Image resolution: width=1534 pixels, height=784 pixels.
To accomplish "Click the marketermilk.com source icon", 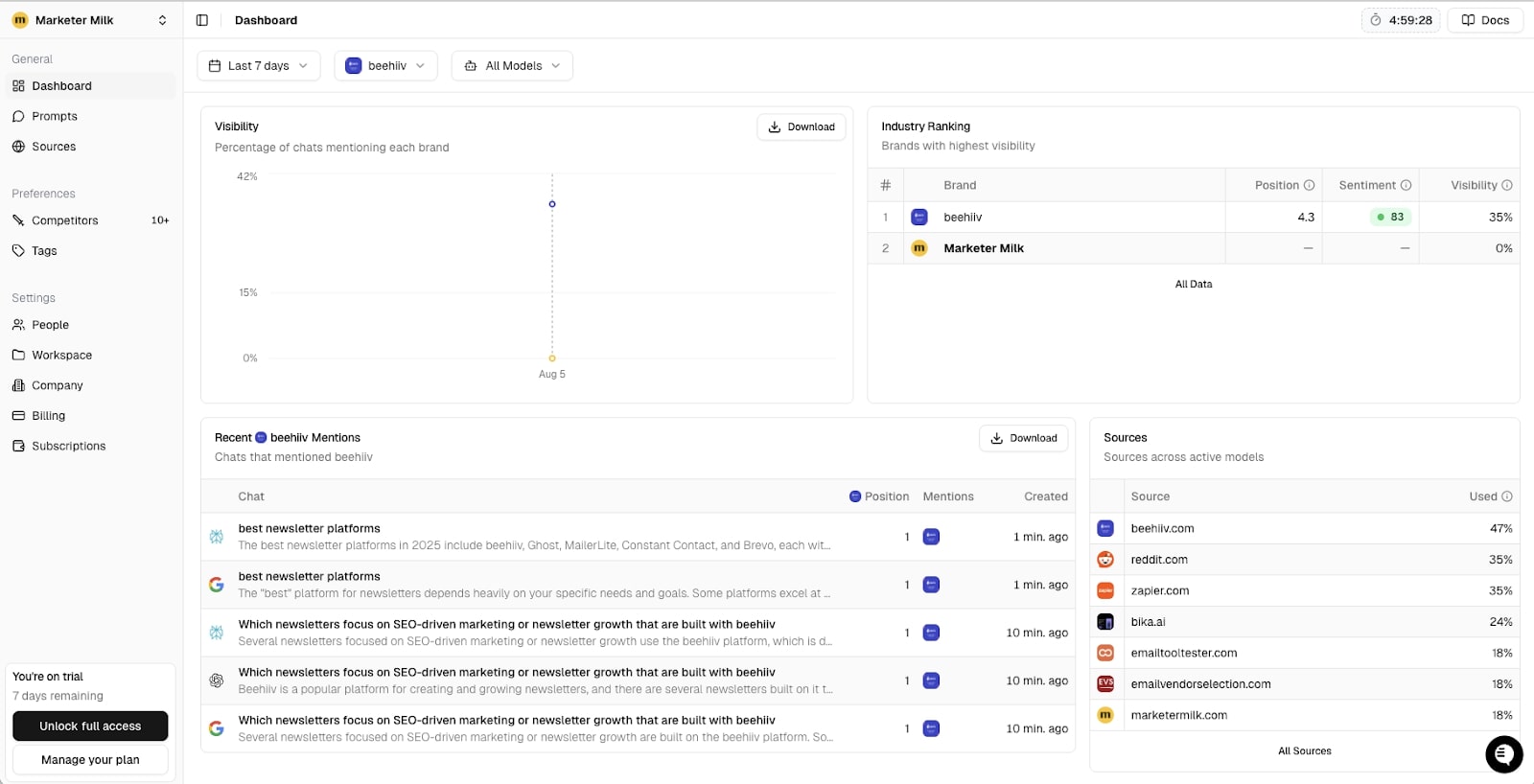I will coord(1105,715).
